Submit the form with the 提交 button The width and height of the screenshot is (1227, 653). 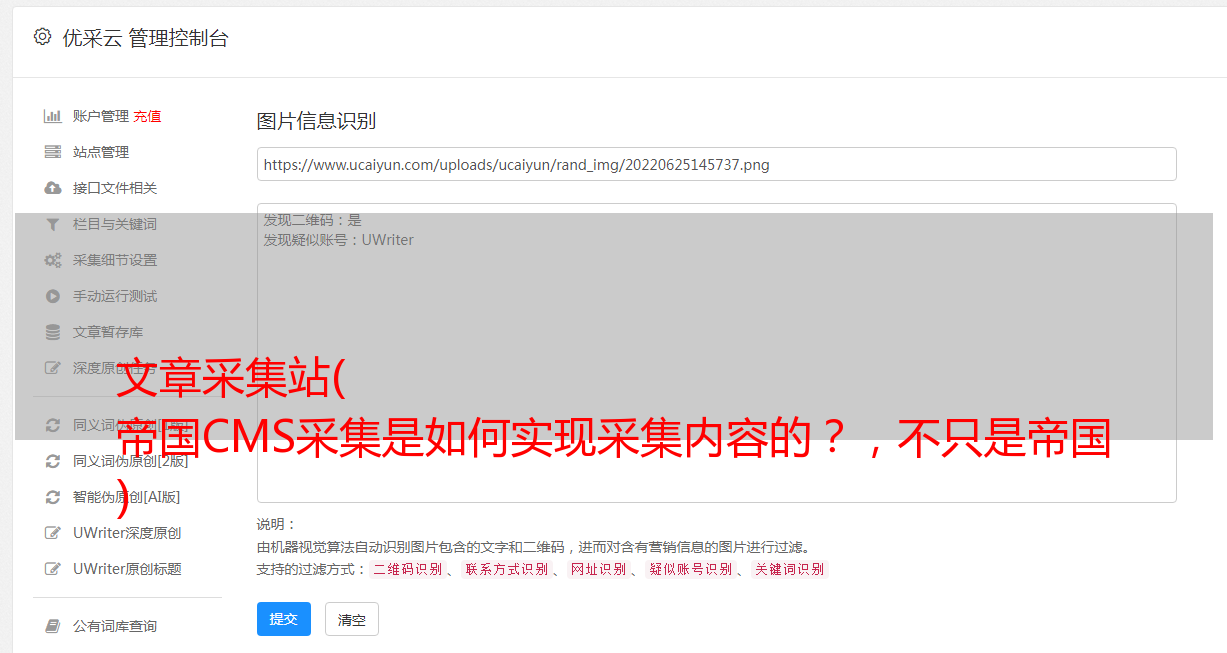pyautogui.click(x=284, y=619)
